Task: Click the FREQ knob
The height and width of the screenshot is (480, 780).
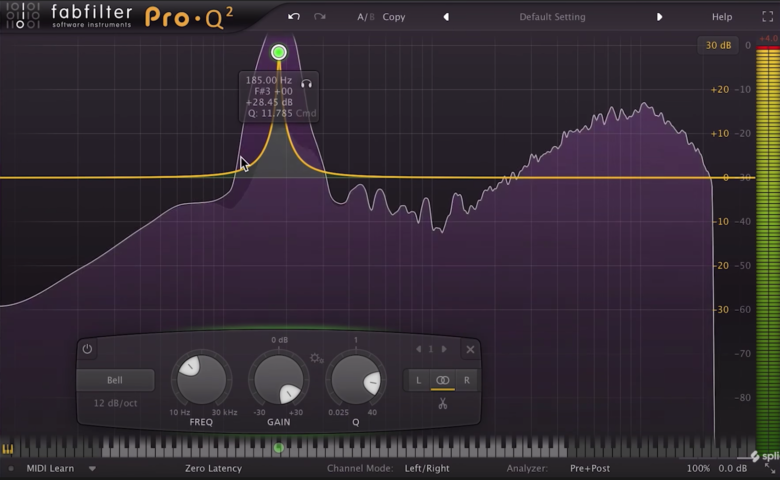Action: [x=201, y=380]
